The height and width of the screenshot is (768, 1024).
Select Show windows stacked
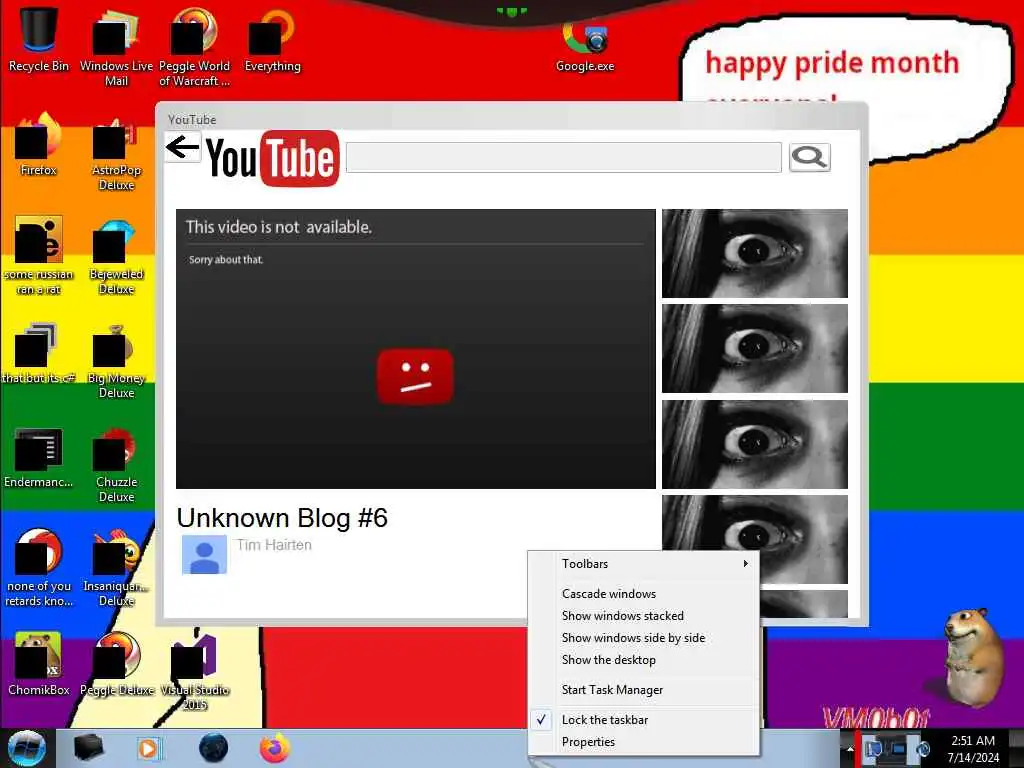643,616
